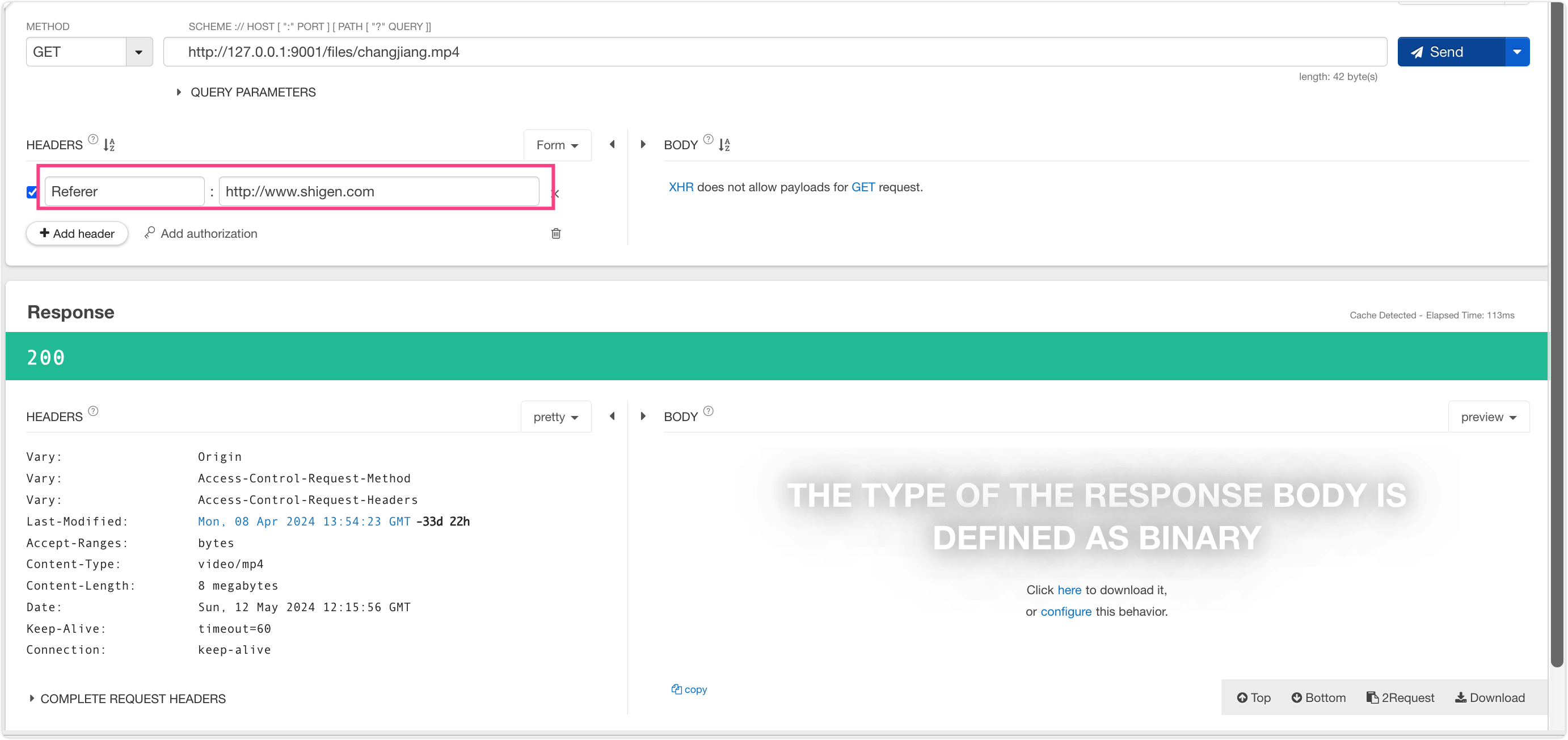The height and width of the screenshot is (740, 1568).
Task: Open the Form dropdown in headers section
Action: (557, 145)
